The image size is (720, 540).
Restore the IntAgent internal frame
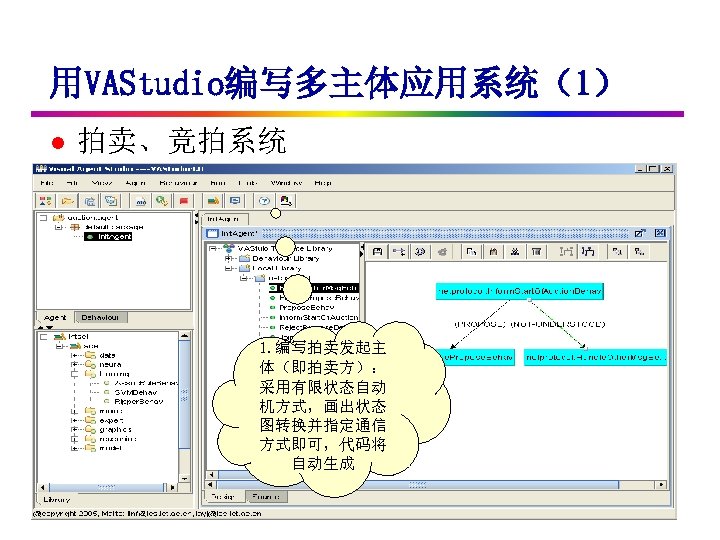(x=640, y=233)
